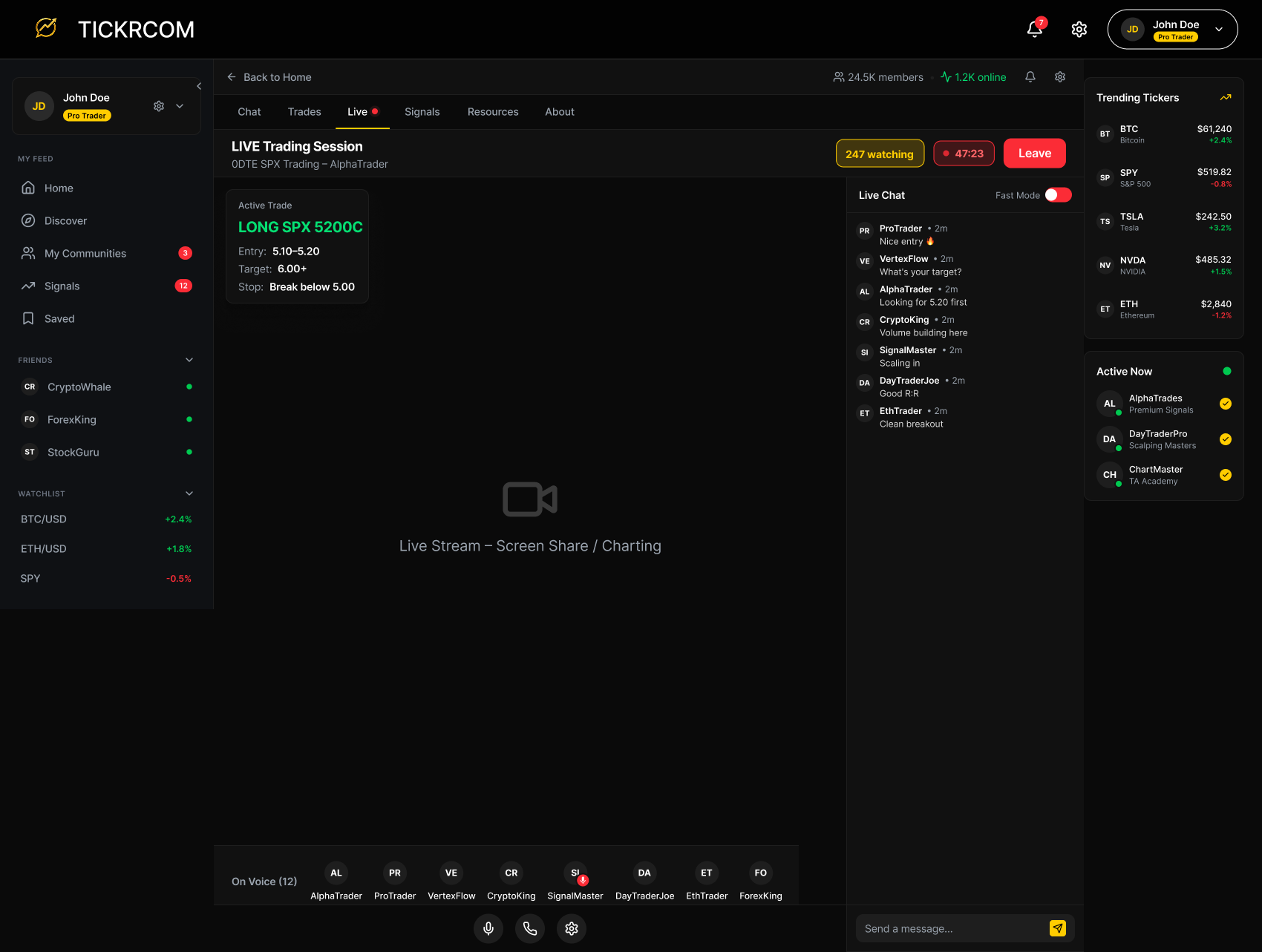Select ForexKing voice participant avatar
The width and height of the screenshot is (1262, 952).
coord(761,873)
